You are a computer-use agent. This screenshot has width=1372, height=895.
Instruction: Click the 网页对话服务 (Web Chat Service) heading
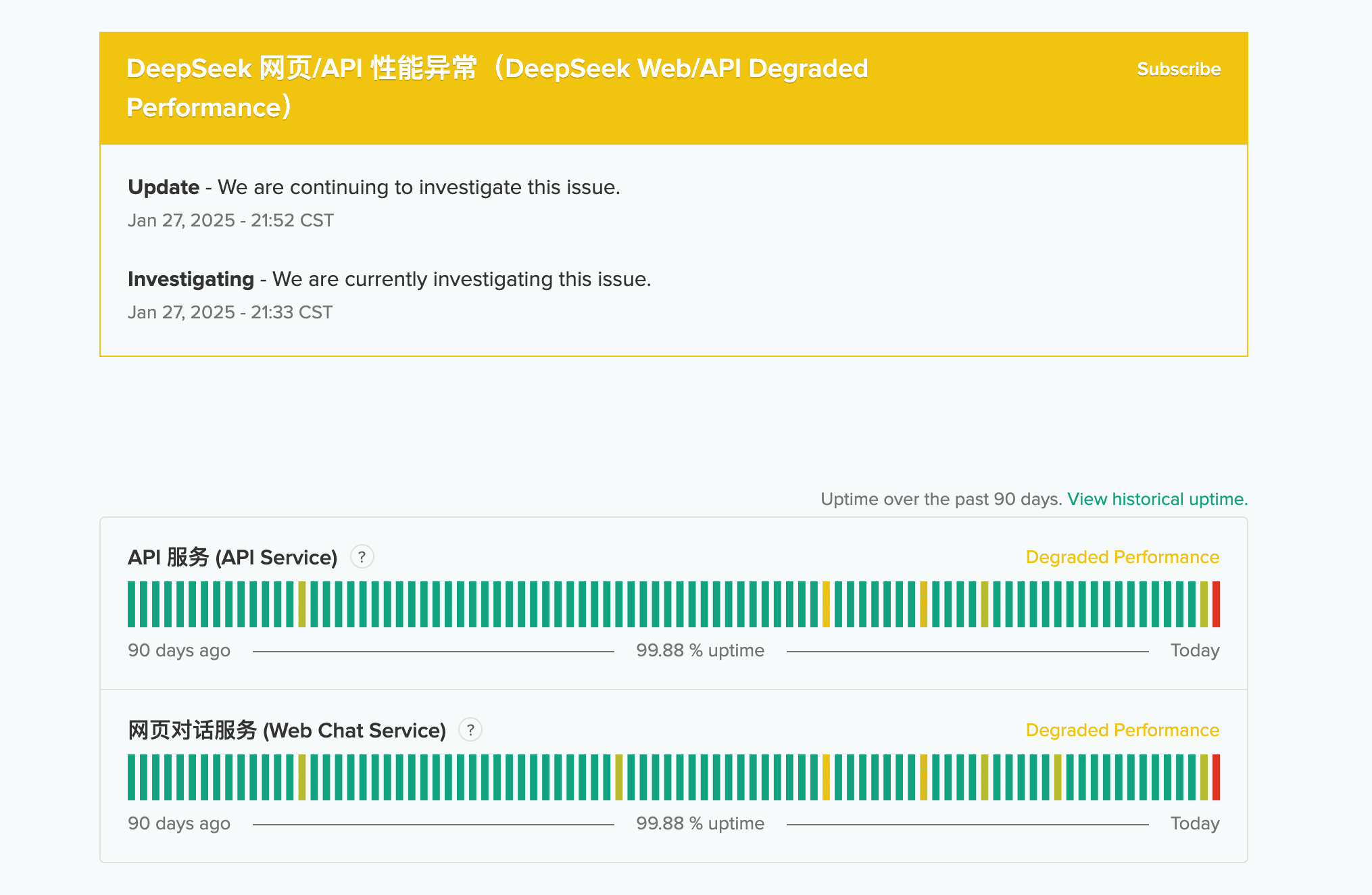[287, 730]
